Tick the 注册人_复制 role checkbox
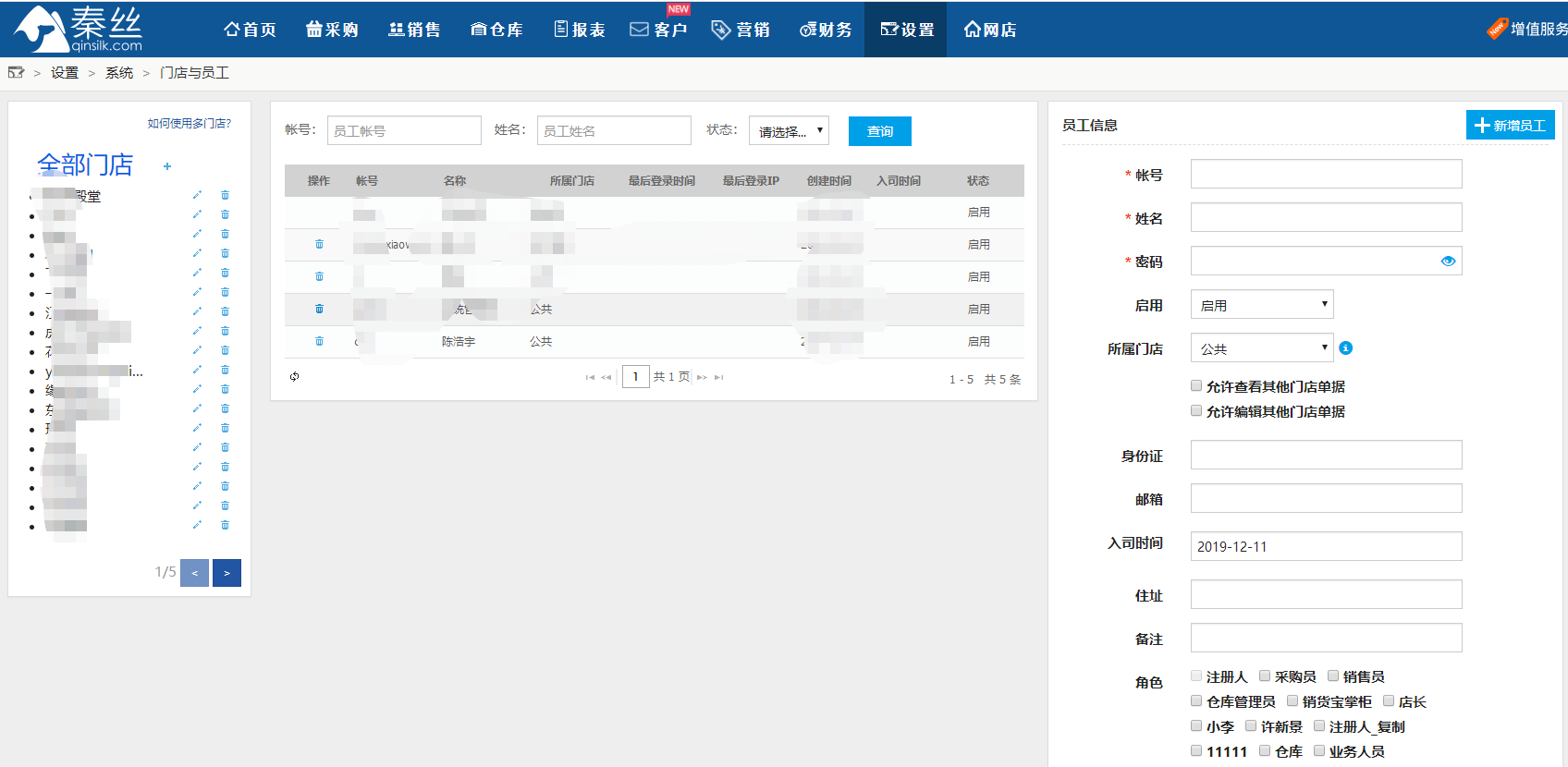1568x767 pixels. pos(1319,725)
